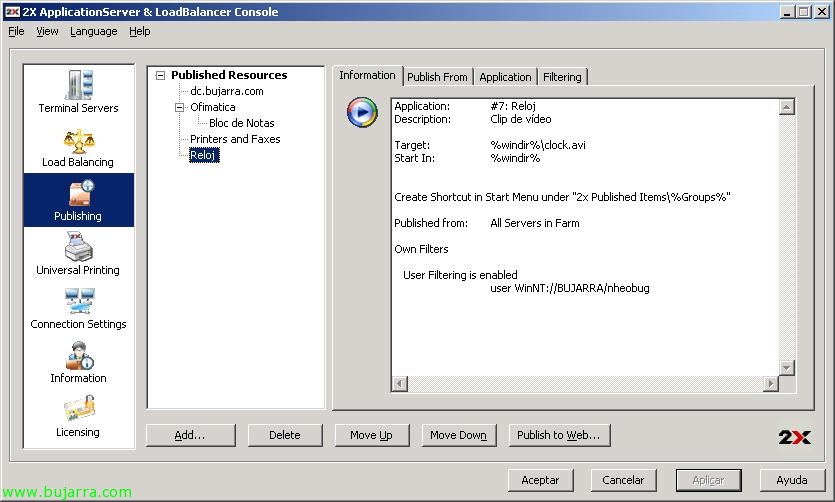
Task: Click the Connection Settings label
Action: pyautogui.click(x=78, y=324)
